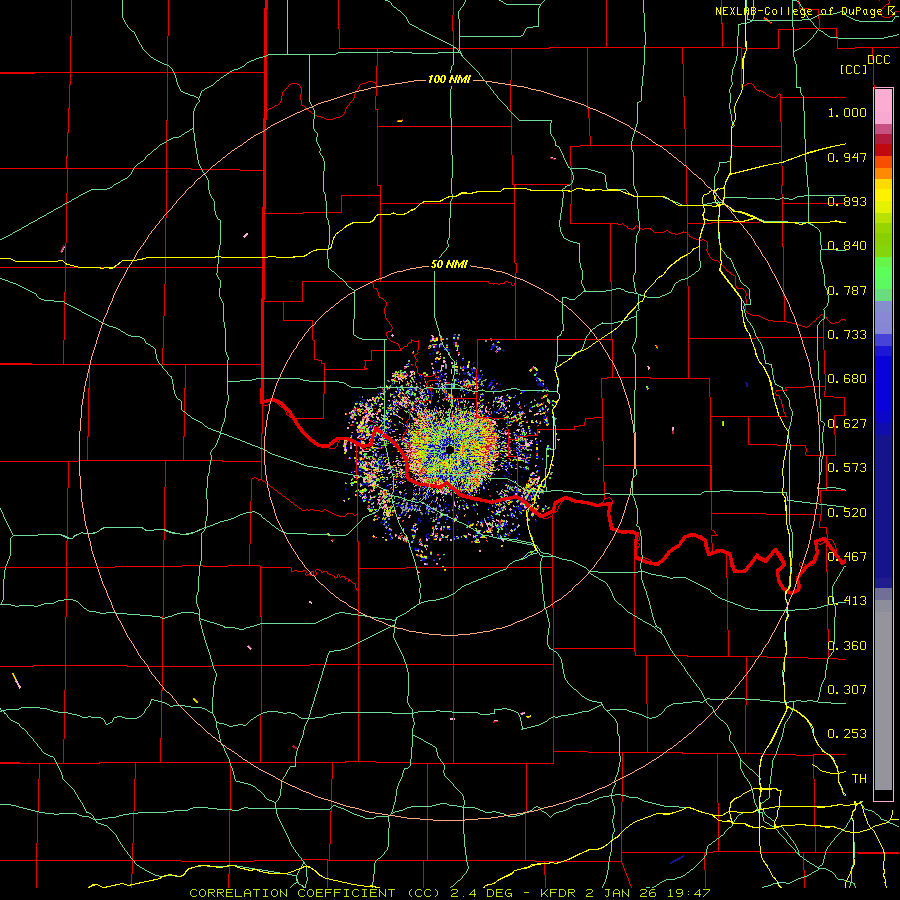Click the 0.680 scale value
This screenshot has height=900, width=900.
coord(847,379)
